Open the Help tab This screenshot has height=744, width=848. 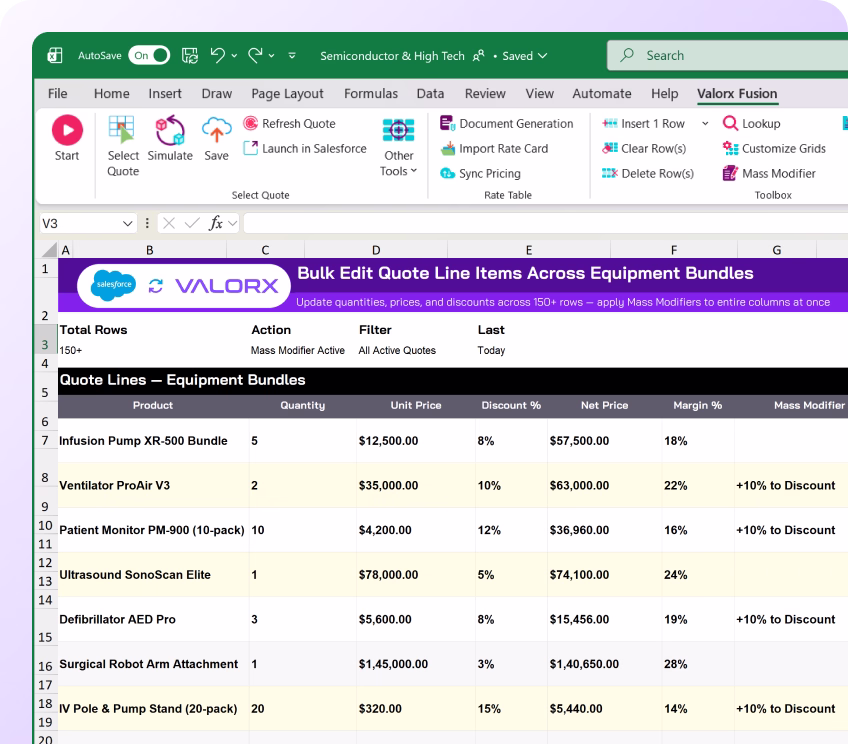tap(665, 94)
